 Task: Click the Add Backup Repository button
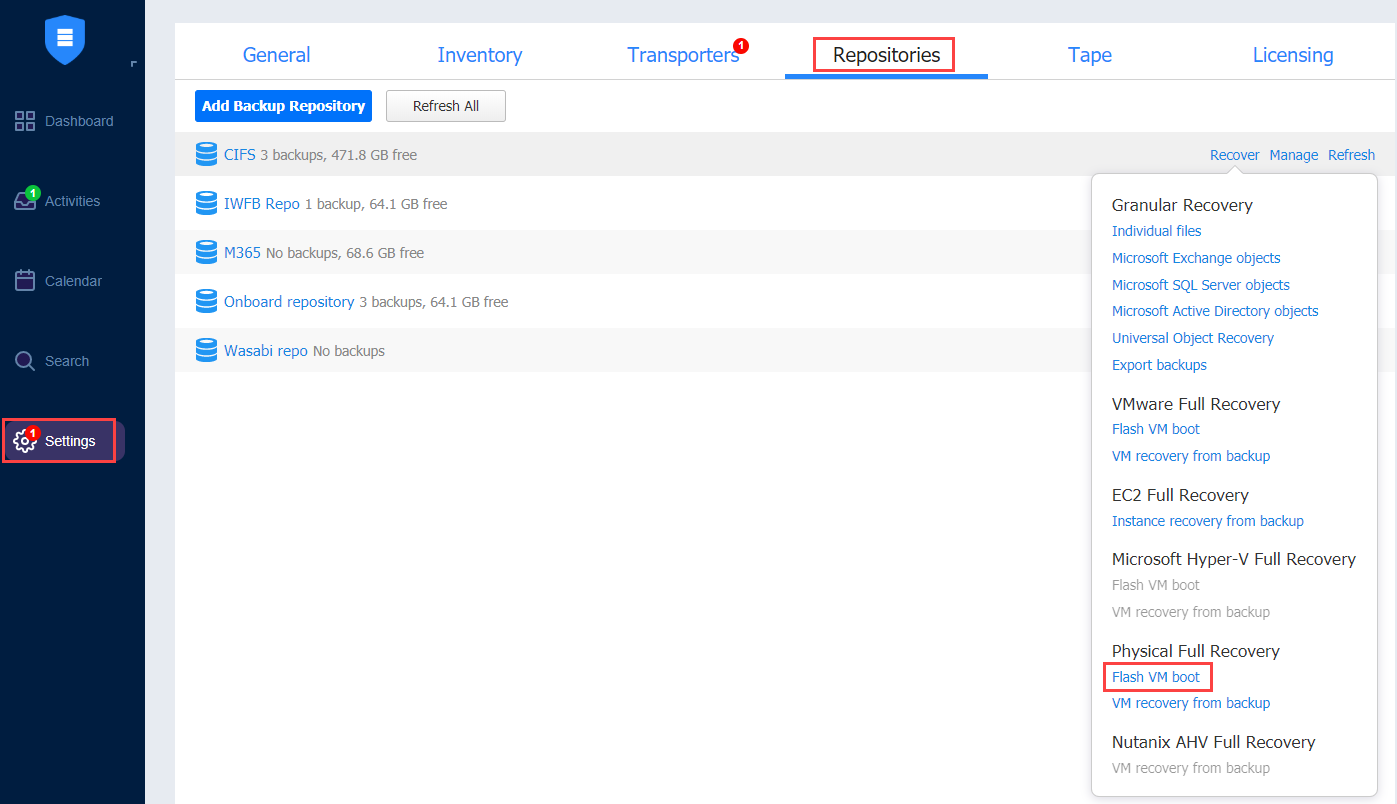(283, 106)
